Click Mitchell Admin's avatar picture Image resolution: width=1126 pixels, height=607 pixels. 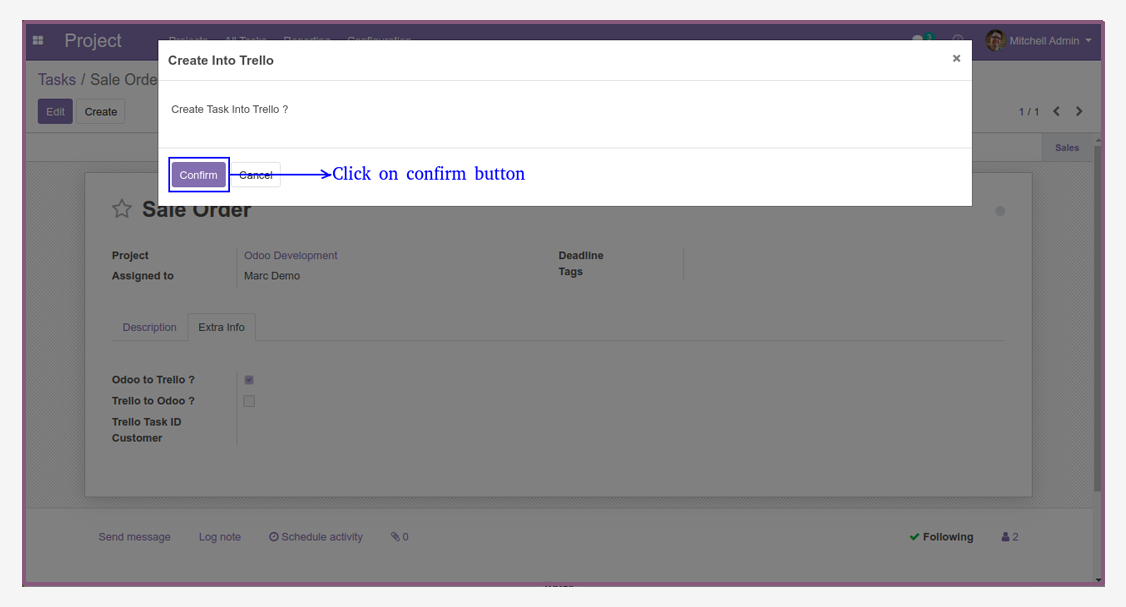[995, 40]
